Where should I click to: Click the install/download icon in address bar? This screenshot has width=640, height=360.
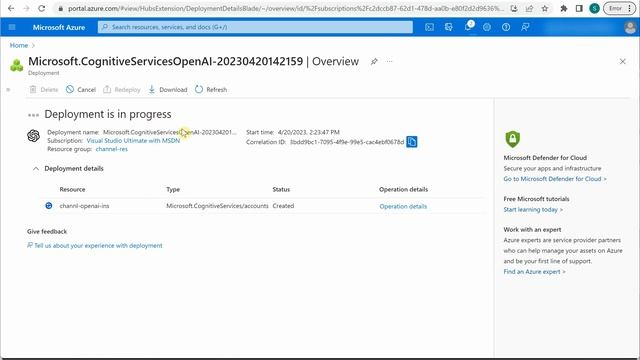pos(514,8)
